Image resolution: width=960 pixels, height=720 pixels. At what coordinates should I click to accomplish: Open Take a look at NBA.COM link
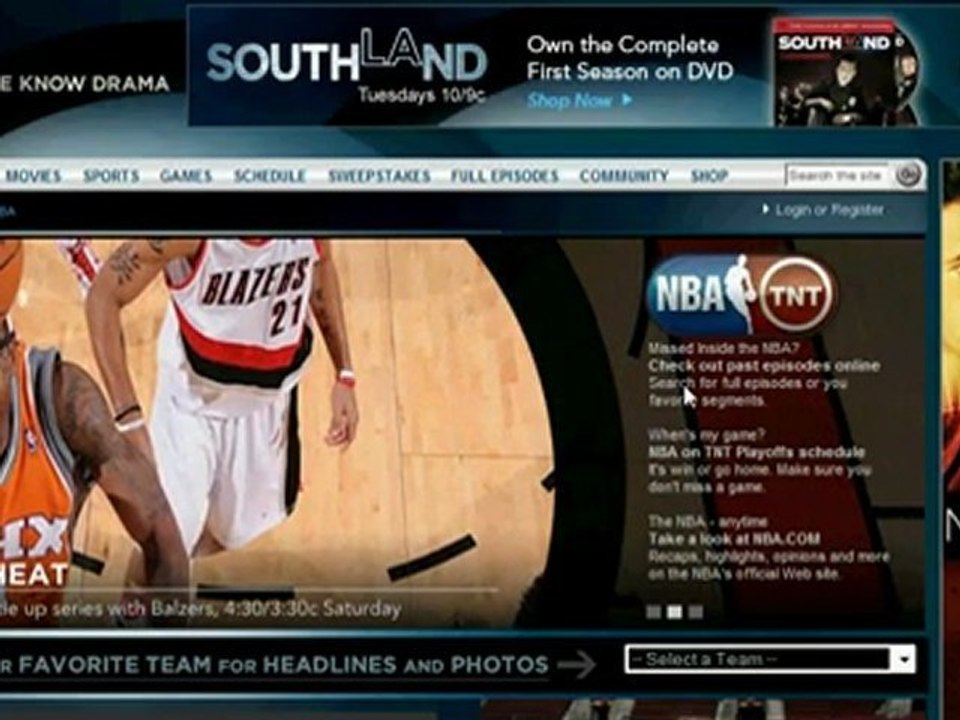coord(734,539)
